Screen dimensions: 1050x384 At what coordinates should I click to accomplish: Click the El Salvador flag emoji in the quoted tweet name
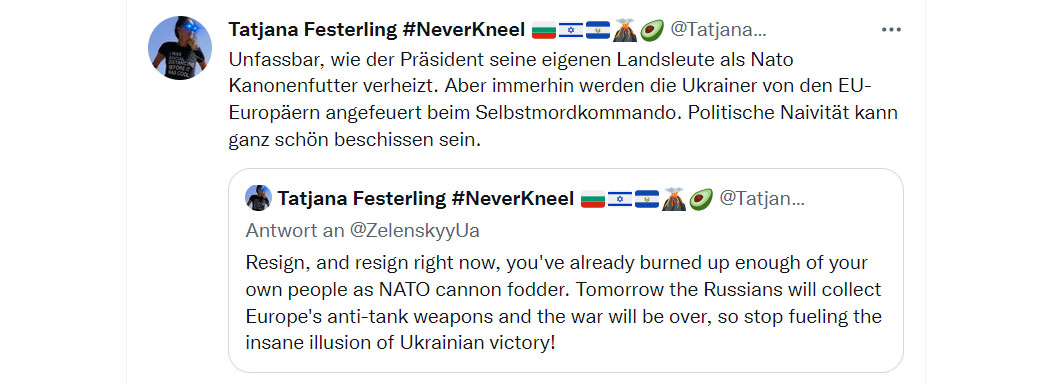point(646,199)
